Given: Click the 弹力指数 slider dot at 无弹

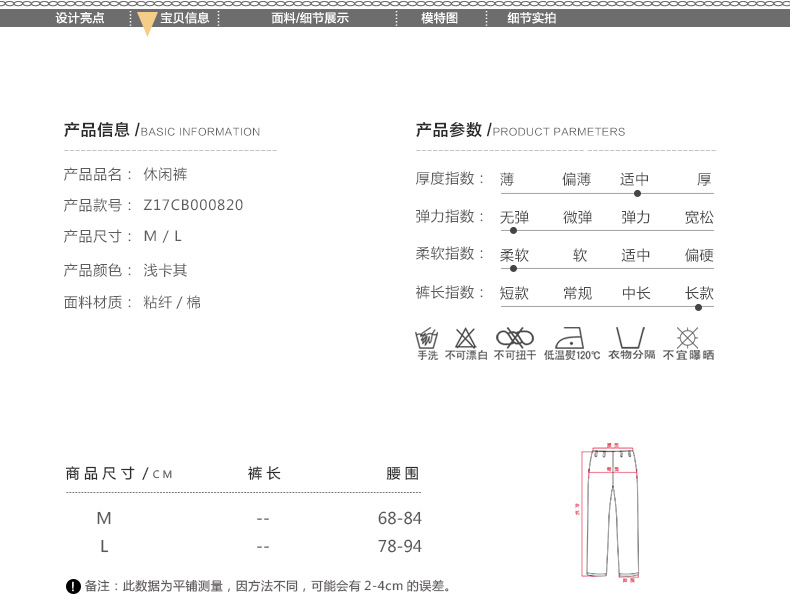Looking at the screenshot, I should [514, 231].
